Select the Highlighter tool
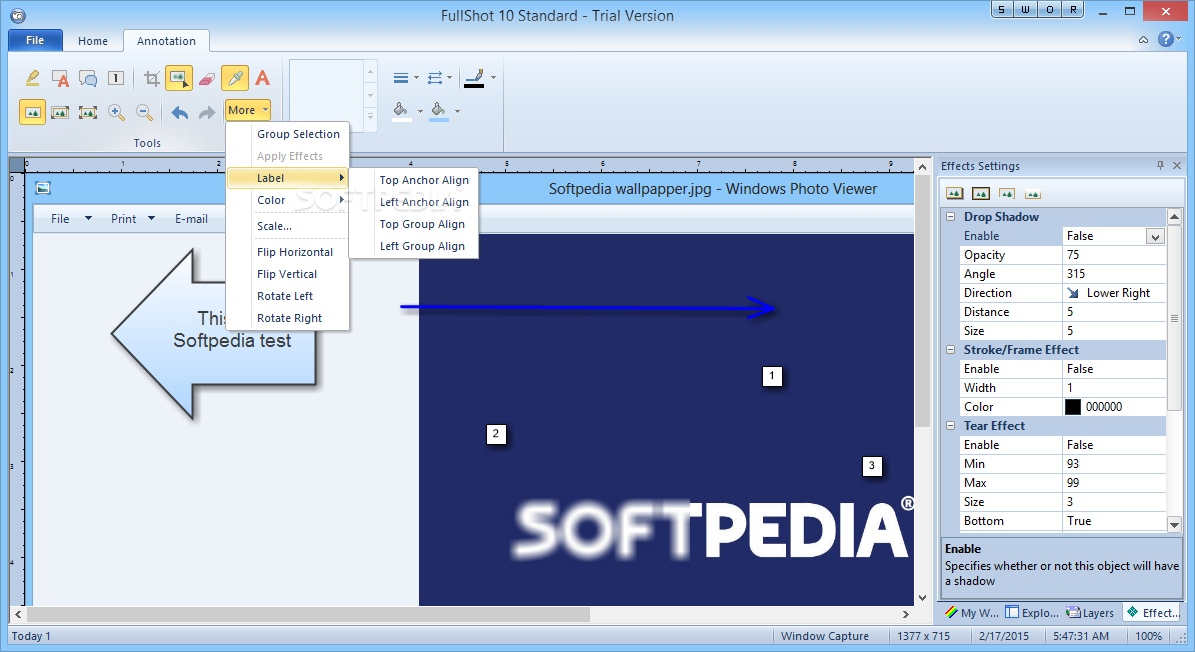1195x652 pixels. tap(32, 78)
